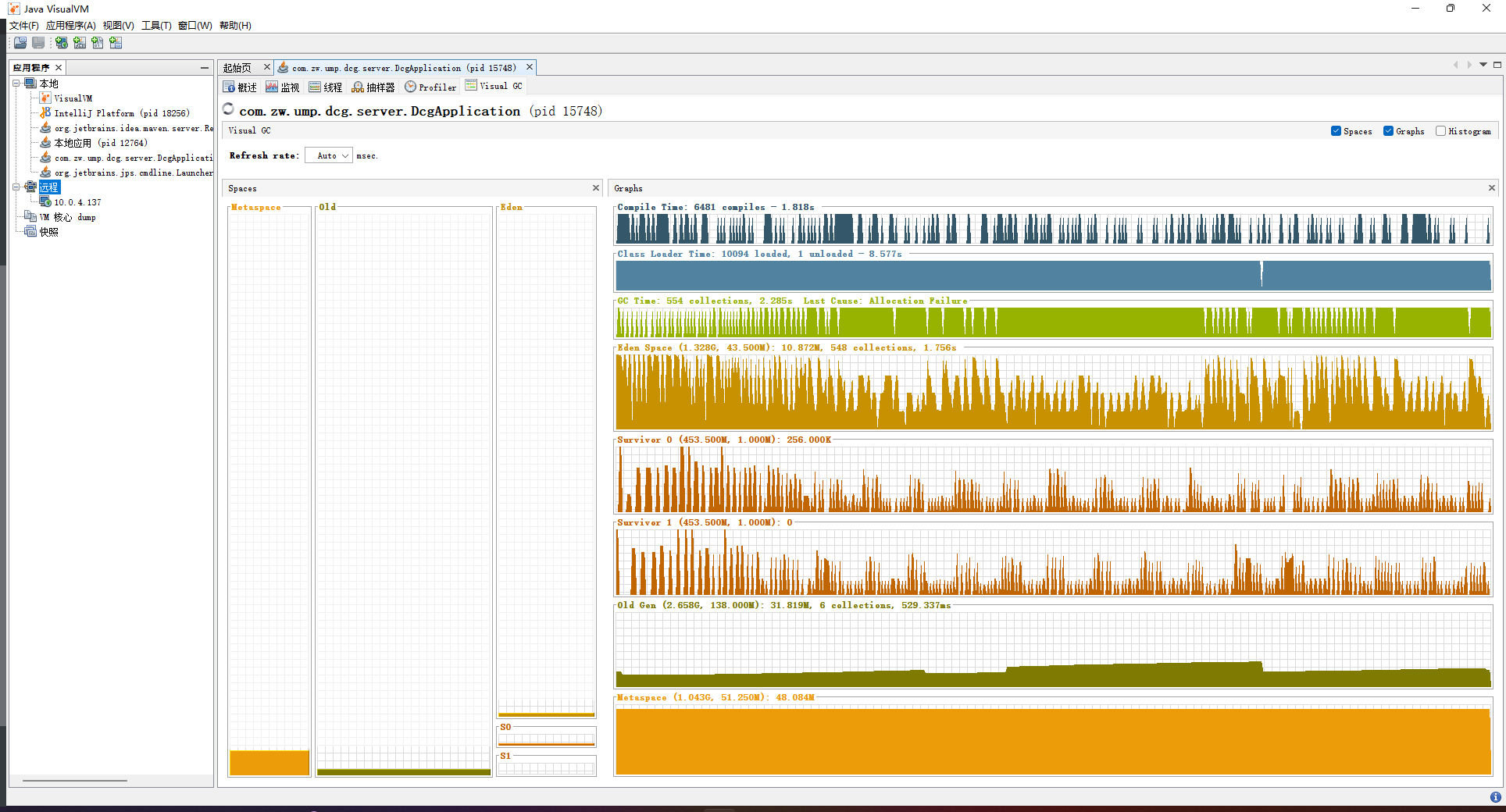Click the Load snapshot toolbar icon
This screenshot has width=1506, height=812.
pyautogui.click(x=20, y=43)
